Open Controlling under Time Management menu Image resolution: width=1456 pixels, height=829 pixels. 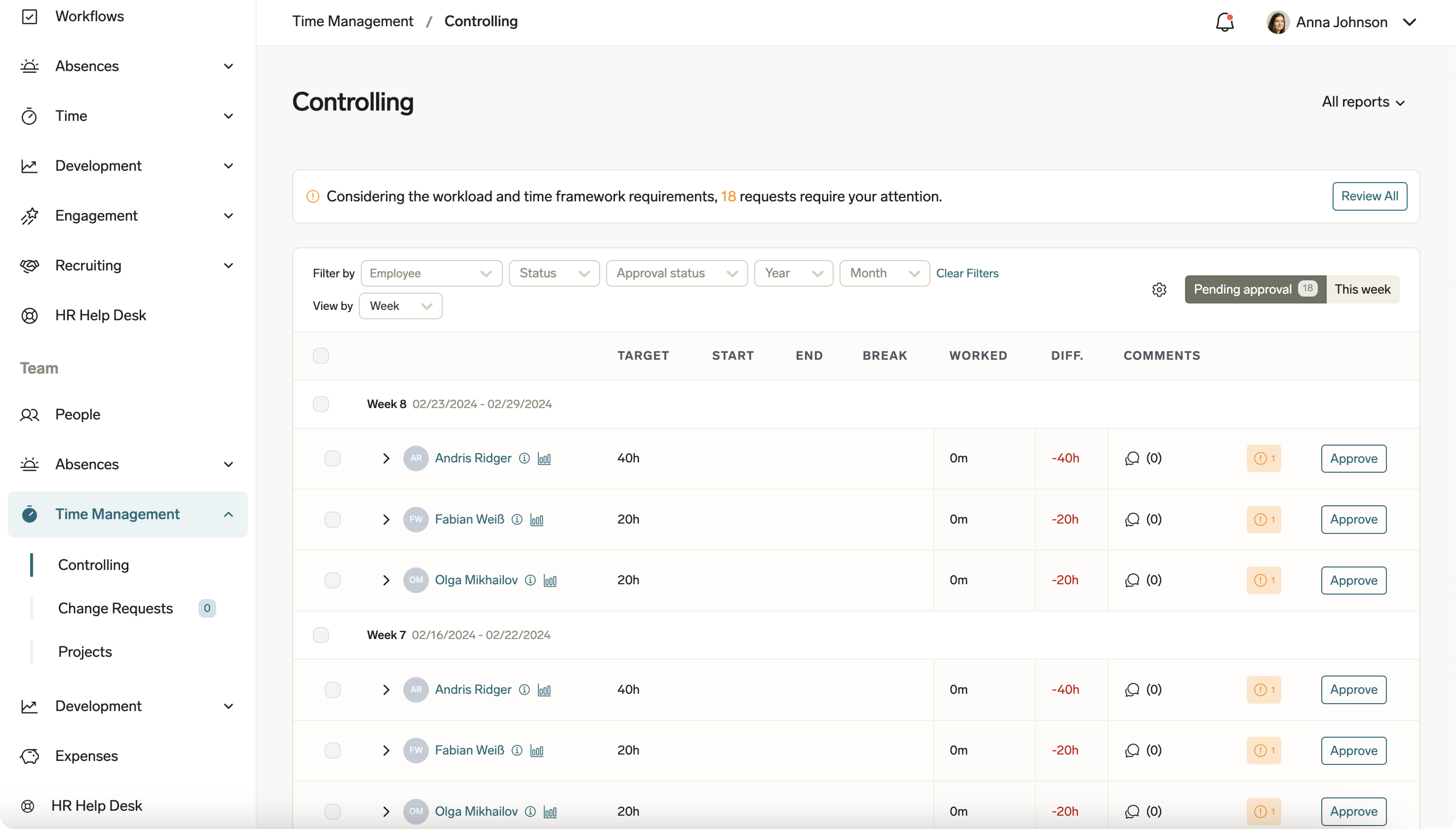[94, 564]
